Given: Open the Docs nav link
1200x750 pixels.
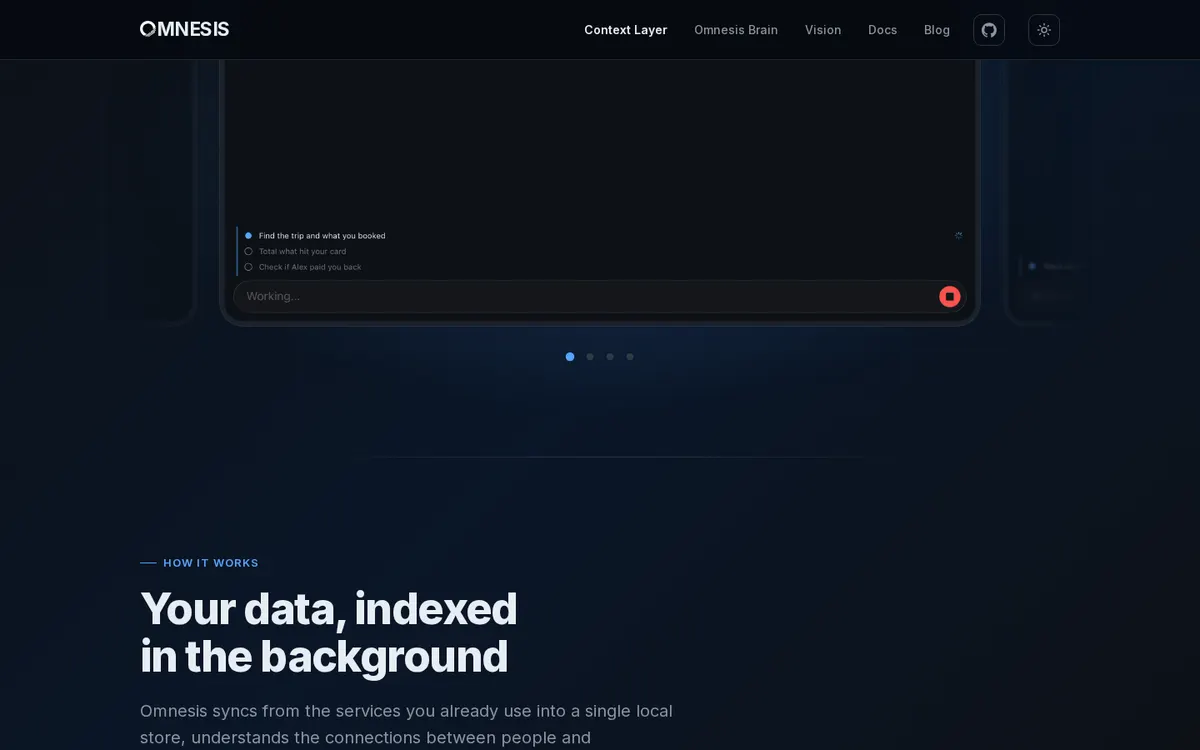Looking at the screenshot, I should coord(883,30).
